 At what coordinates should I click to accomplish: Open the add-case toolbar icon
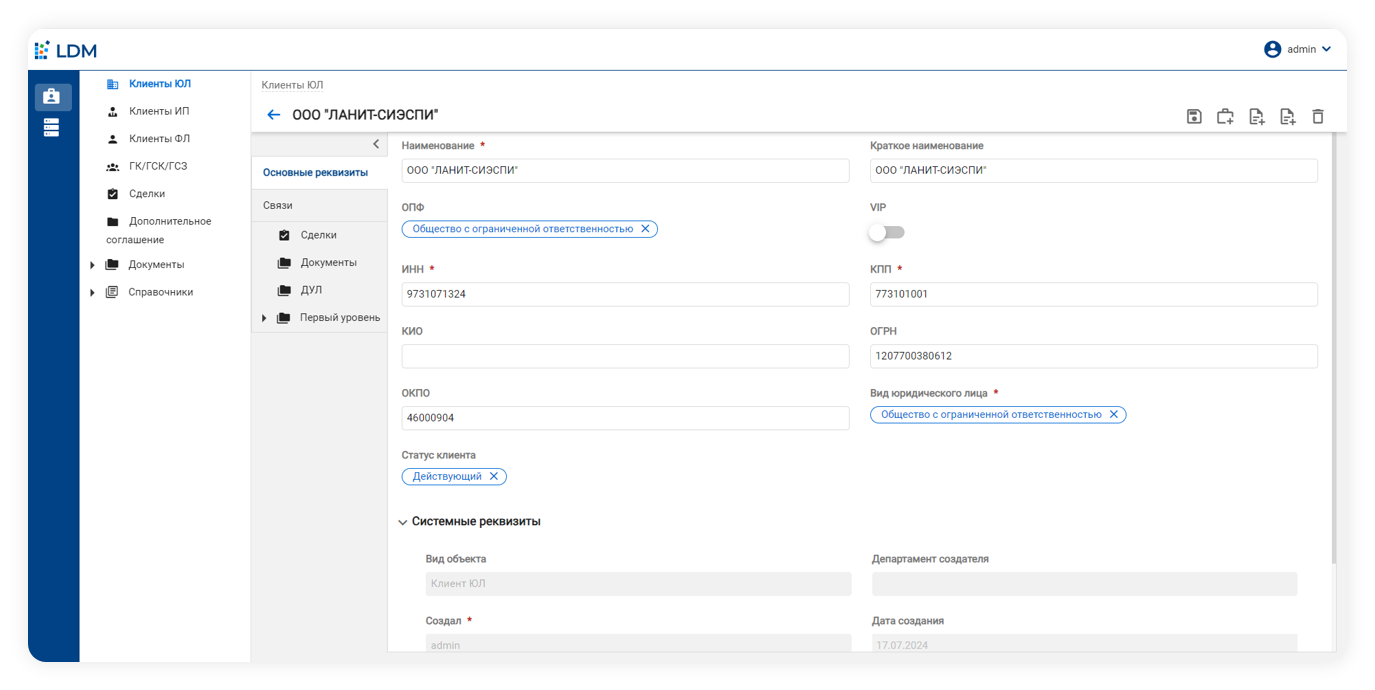click(1225, 116)
